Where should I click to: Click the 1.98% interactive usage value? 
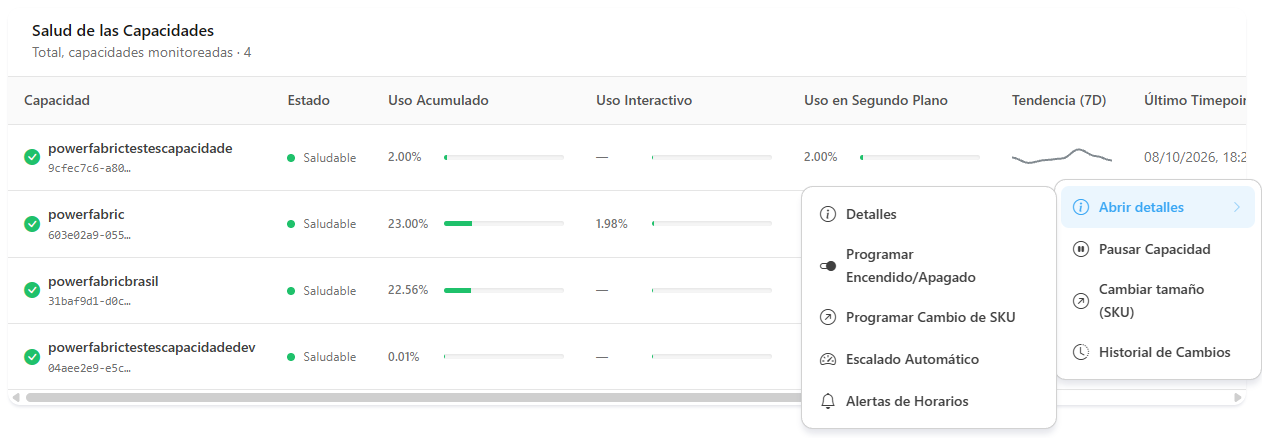pyautogui.click(x=612, y=224)
